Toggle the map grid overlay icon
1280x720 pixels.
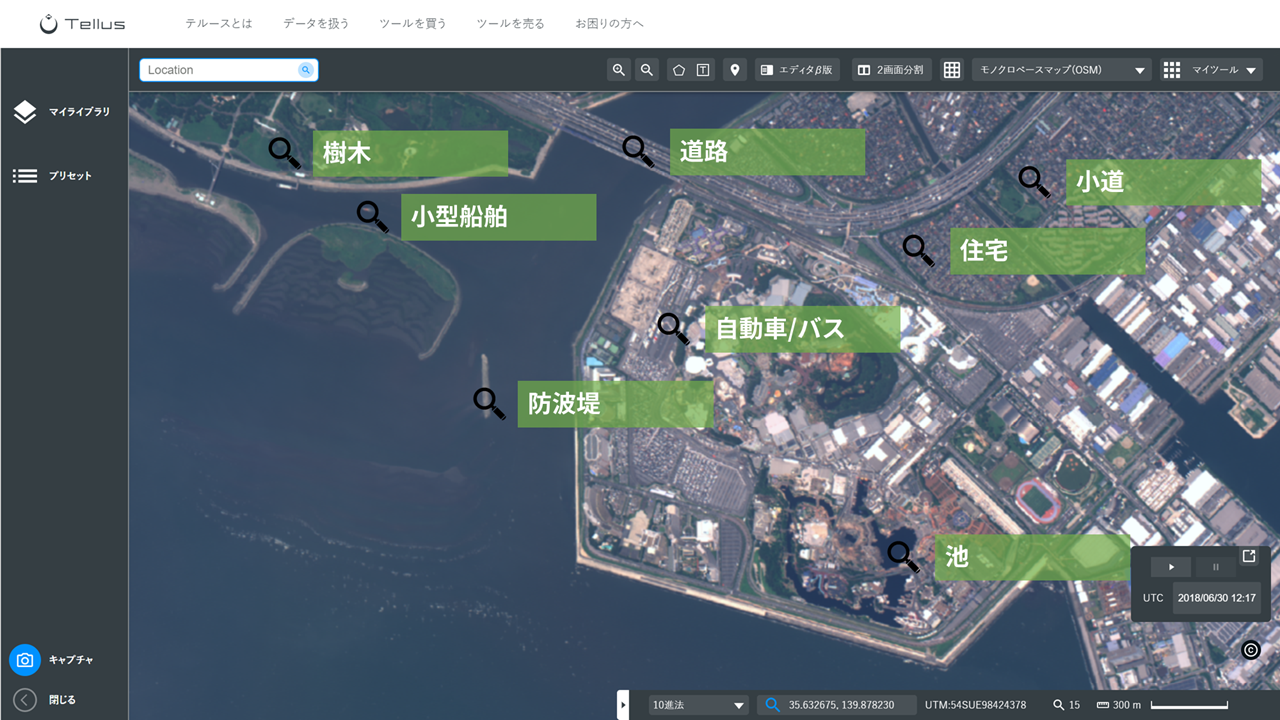tap(952, 70)
